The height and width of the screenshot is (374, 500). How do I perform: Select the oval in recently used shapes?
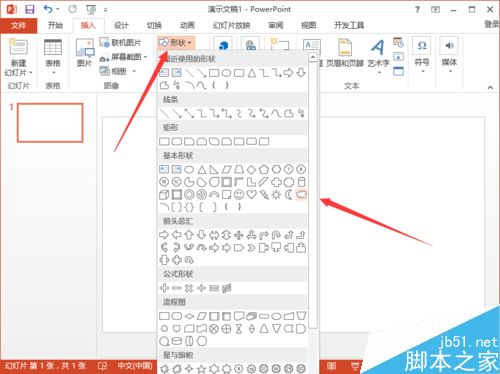pos(227,73)
